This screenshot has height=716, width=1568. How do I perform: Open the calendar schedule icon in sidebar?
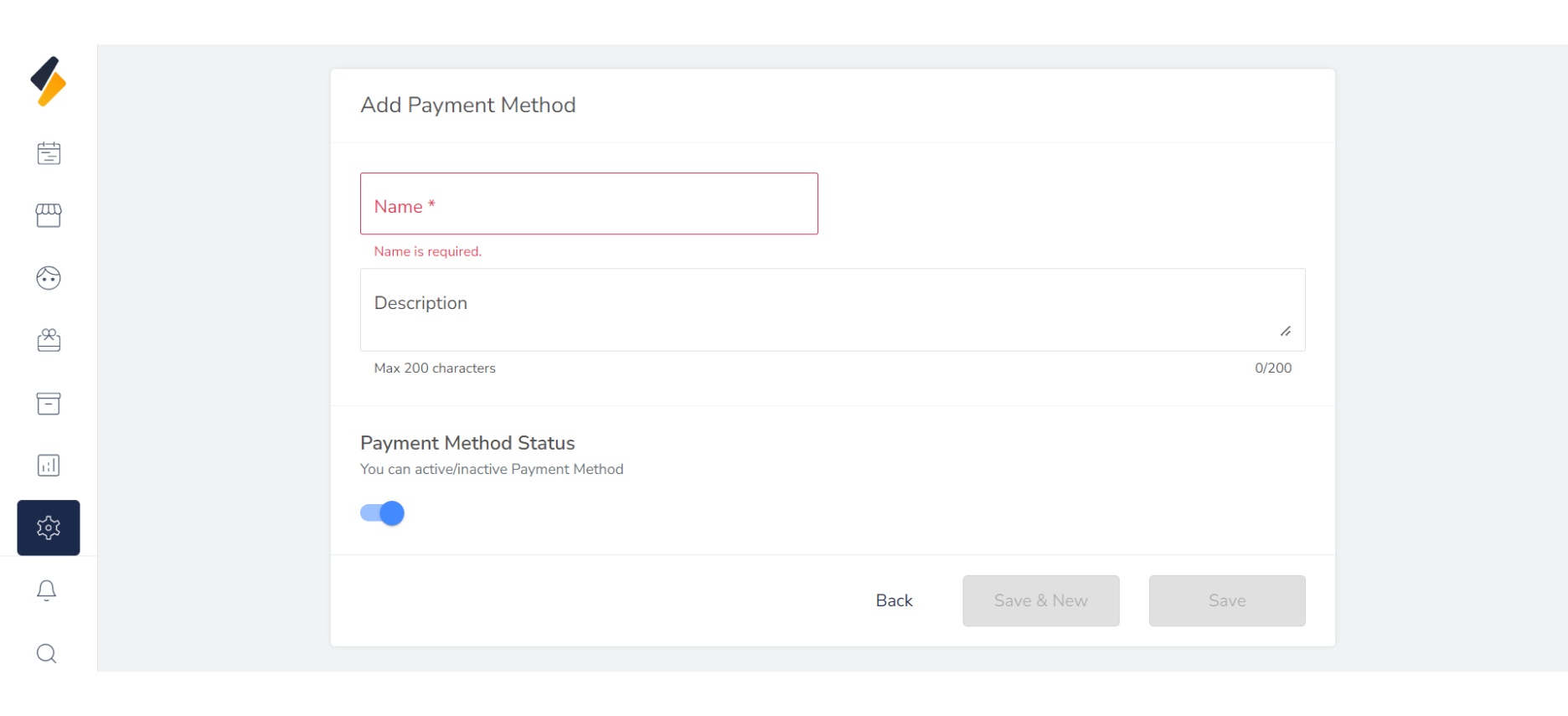(x=49, y=153)
